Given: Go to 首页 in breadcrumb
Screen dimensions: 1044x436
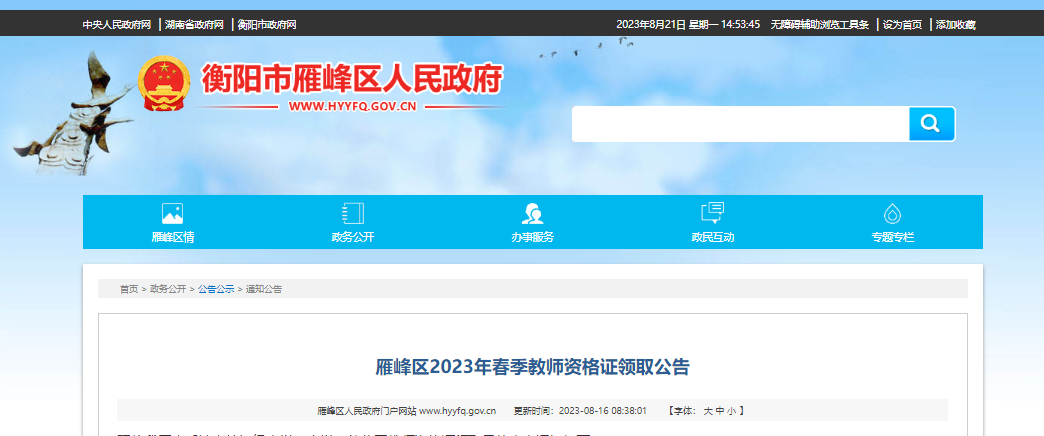Looking at the screenshot, I should (x=129, y=289).
